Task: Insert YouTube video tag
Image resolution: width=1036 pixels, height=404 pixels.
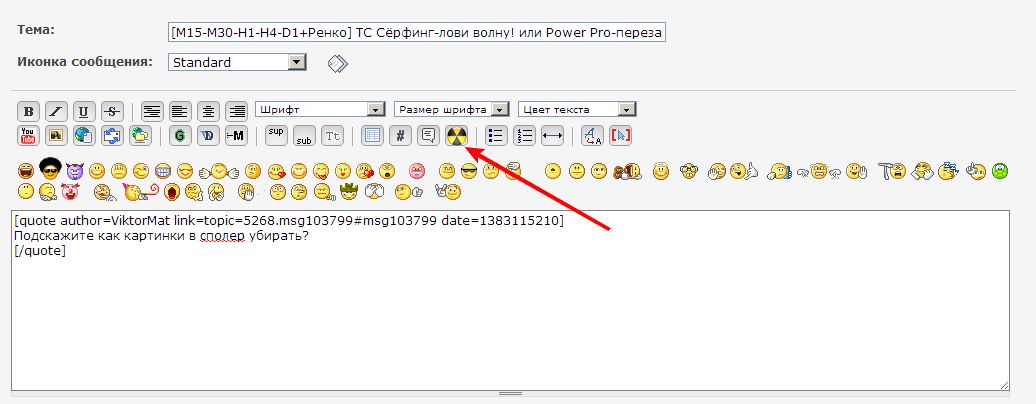Action: [x=28, y=136]
